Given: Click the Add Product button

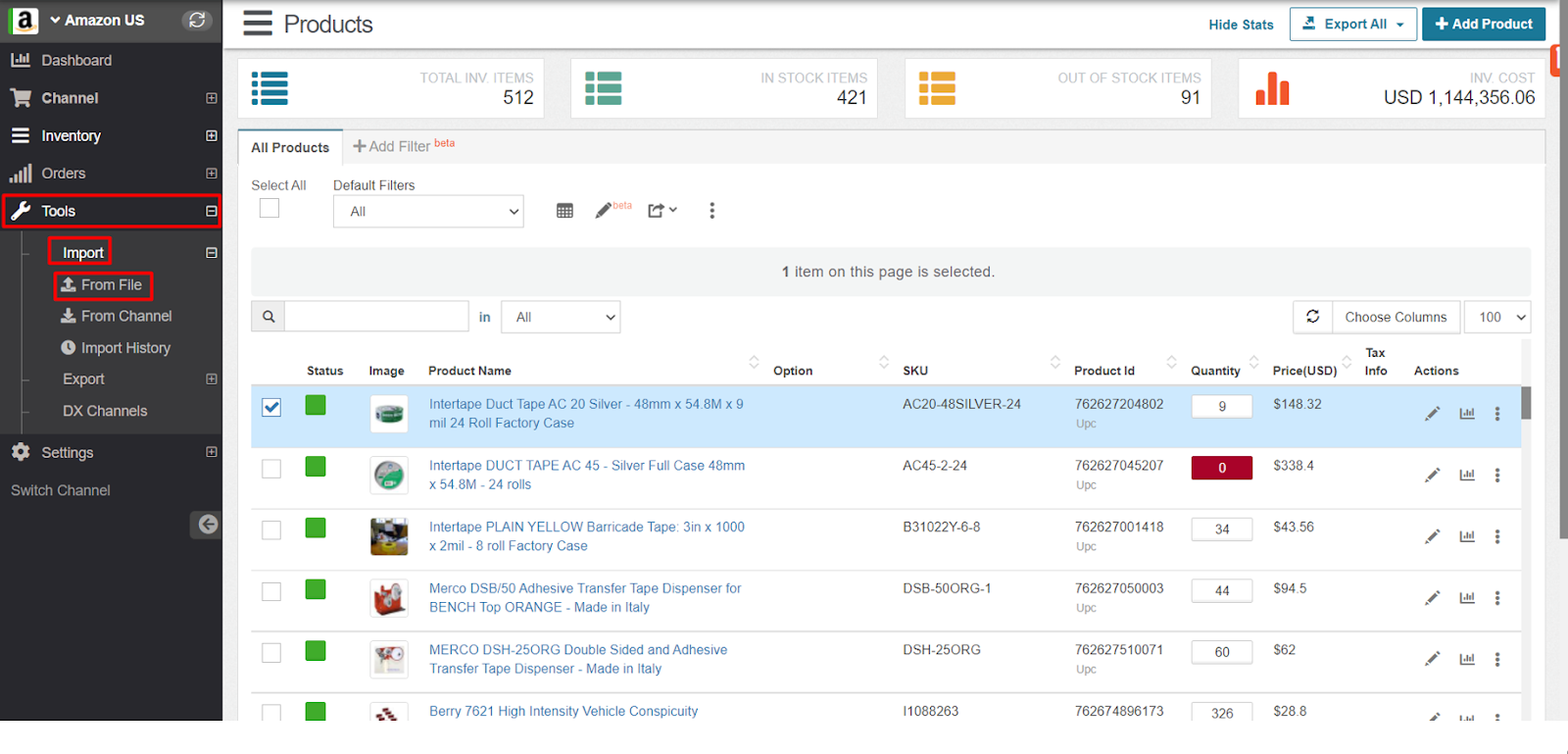Looking at the screenshot, I should [1483, 24].
